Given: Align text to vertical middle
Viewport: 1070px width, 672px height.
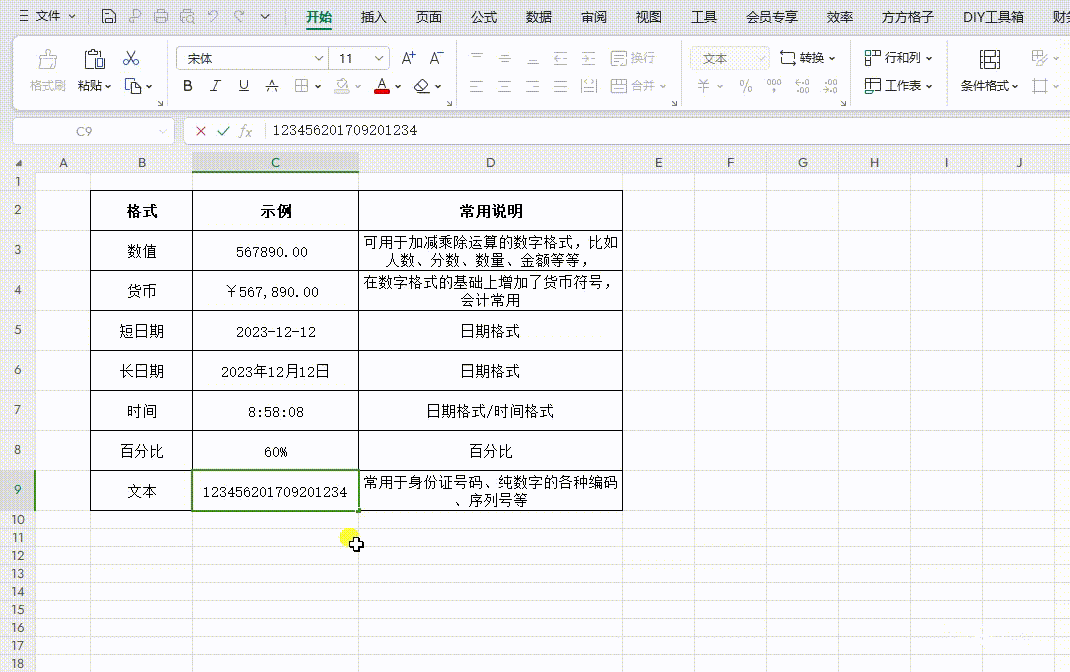Looking at the screenshot, I should (x=505, y=59).
